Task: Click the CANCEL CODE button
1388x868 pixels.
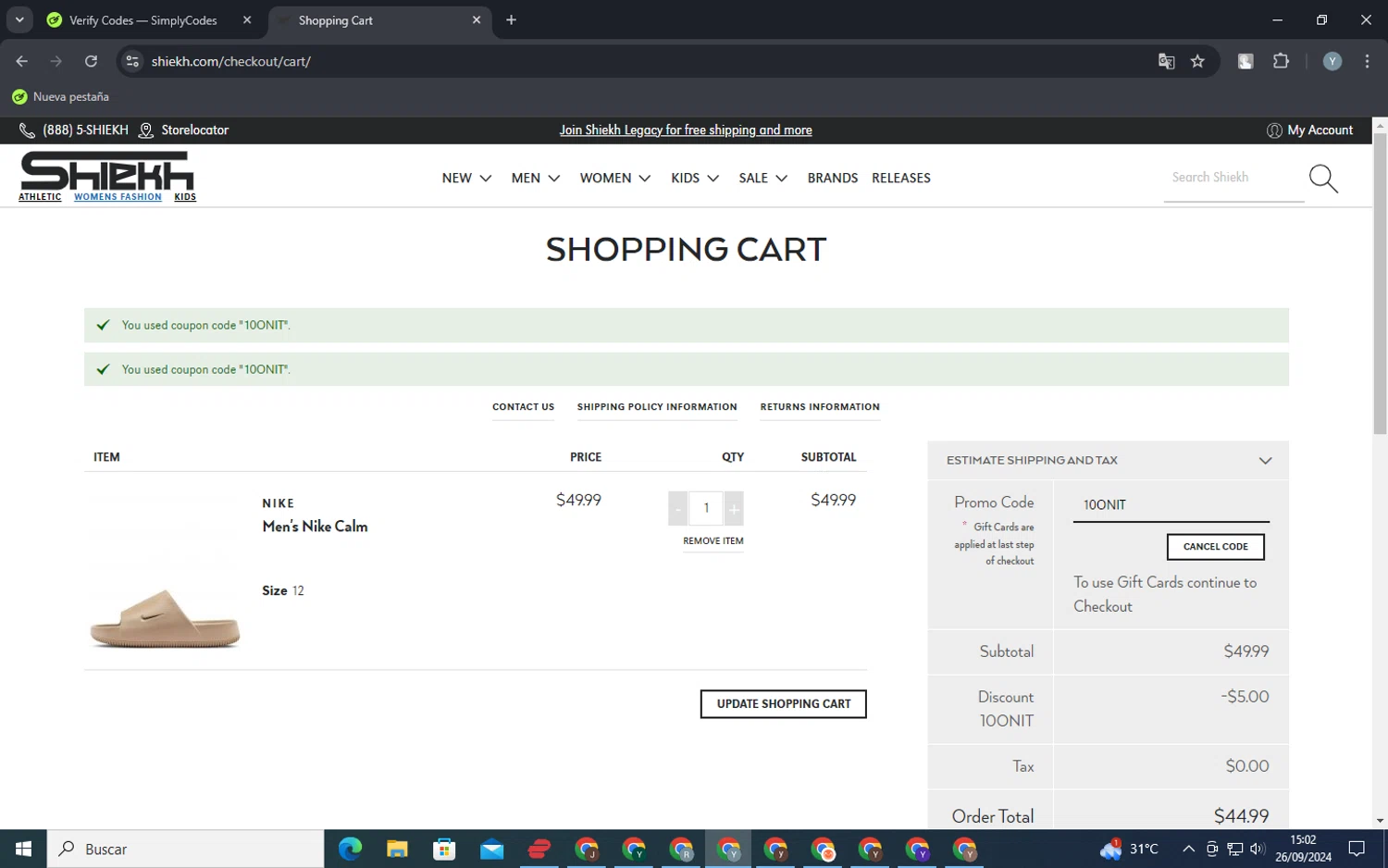Action: click(1216, 547)
